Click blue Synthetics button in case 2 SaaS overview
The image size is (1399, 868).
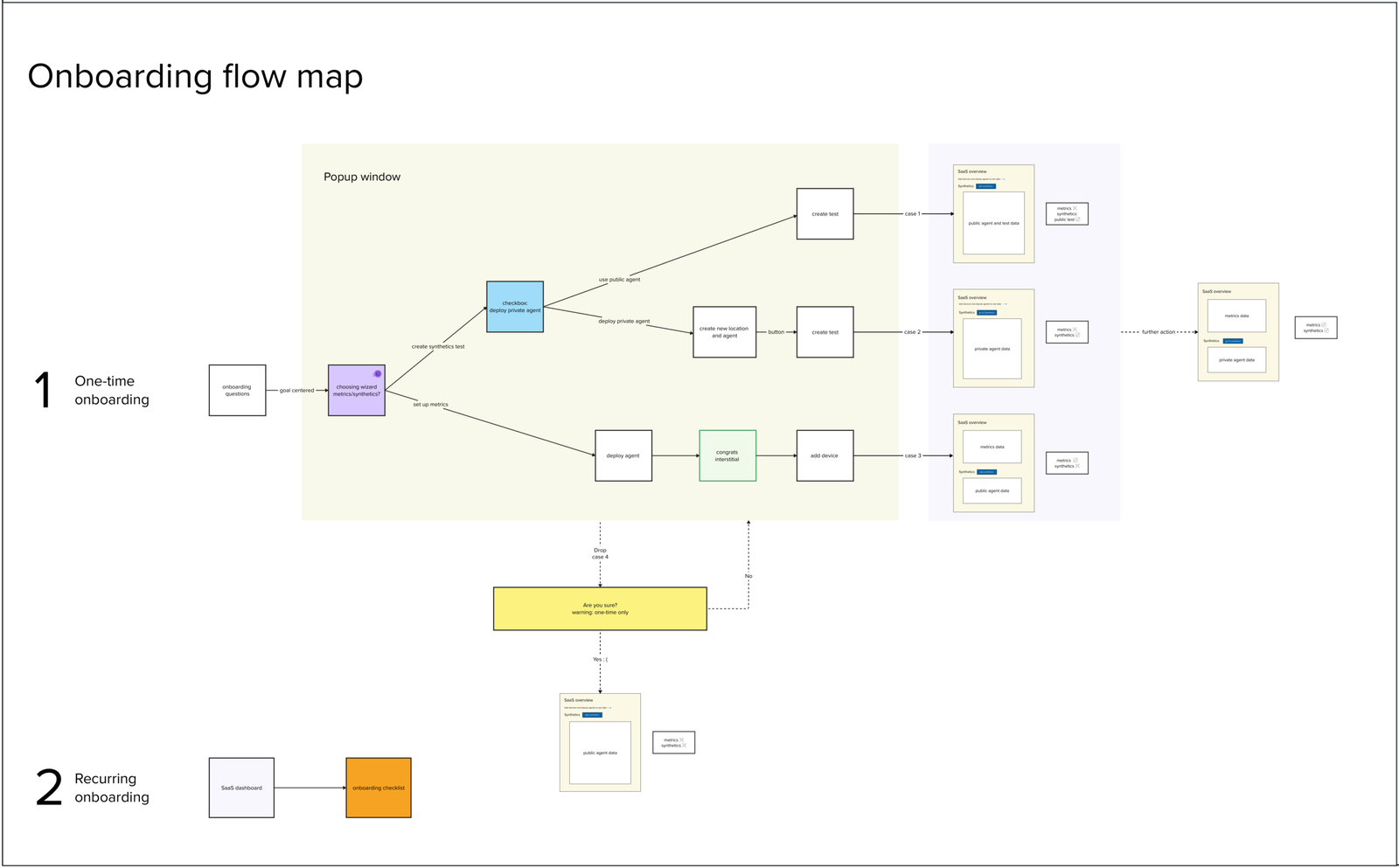986,312
